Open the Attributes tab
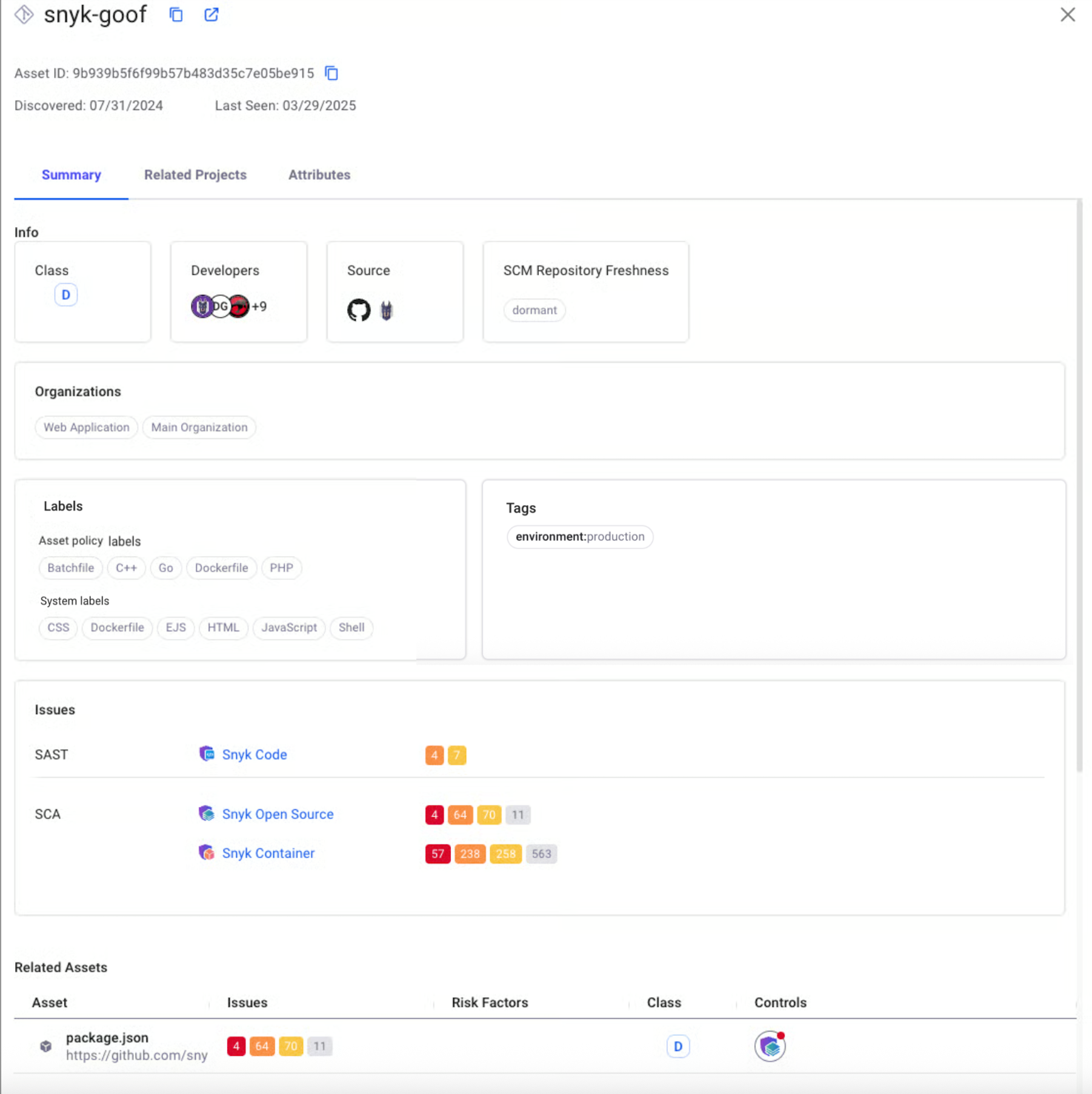This screenshot has width=1092, height=1094. (x=319, y=175)
